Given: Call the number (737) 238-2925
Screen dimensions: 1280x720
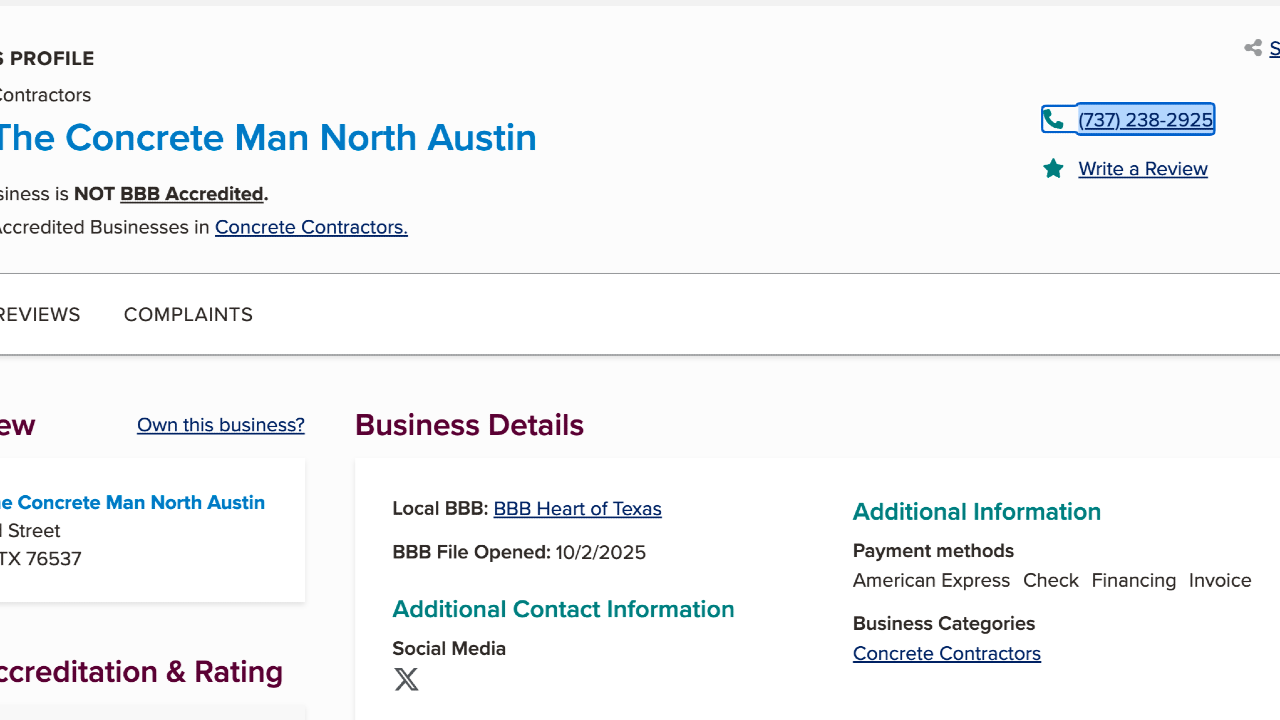Looking at the screenshot, I should [1145, 119].
